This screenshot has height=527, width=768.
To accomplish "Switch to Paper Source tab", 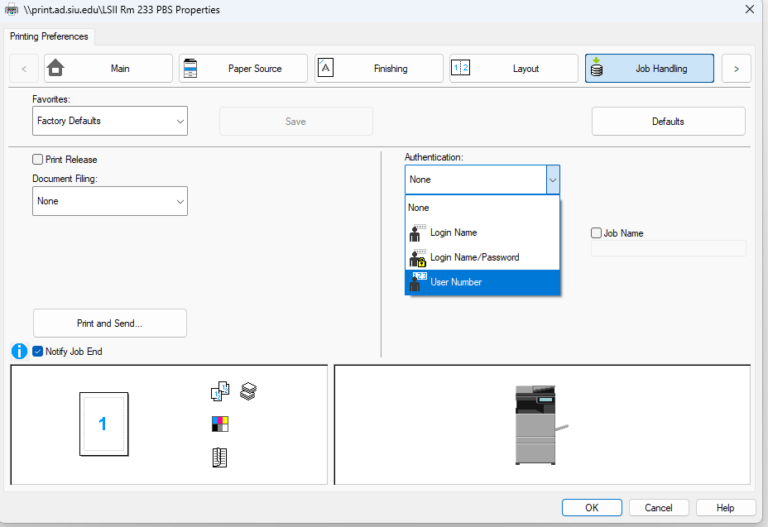I will (x=243, y=69).
